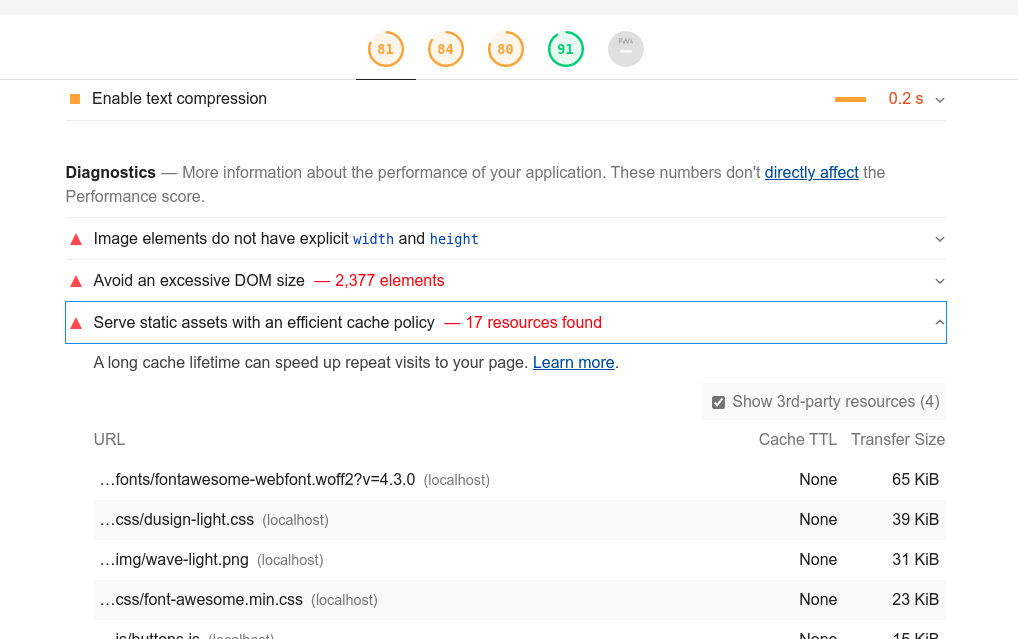Click orange square beside Enable text compression
Image resolution: width=1018 pixels, height=639 pixels.
tap(75, 99)
